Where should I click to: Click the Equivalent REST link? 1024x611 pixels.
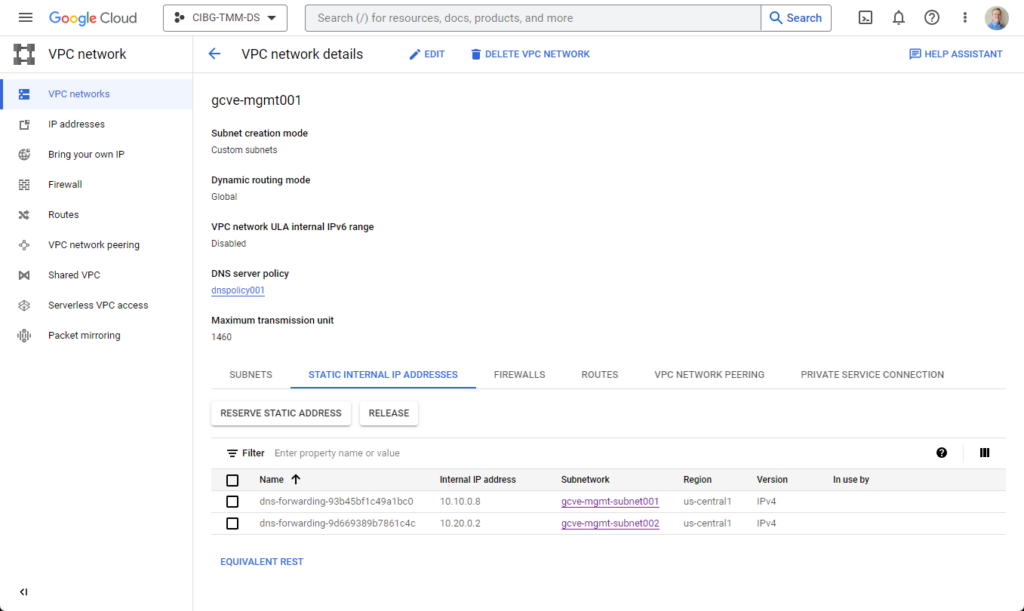point(262,561)
